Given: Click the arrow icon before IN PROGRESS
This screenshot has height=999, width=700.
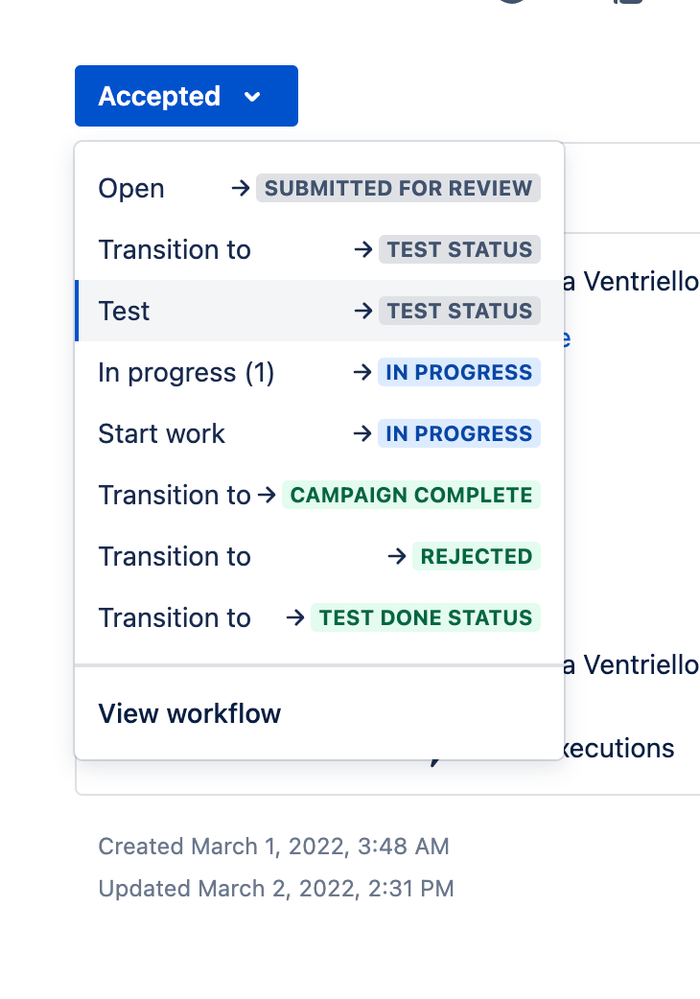Looking at the screenshot, I should (x=361, y=372).
